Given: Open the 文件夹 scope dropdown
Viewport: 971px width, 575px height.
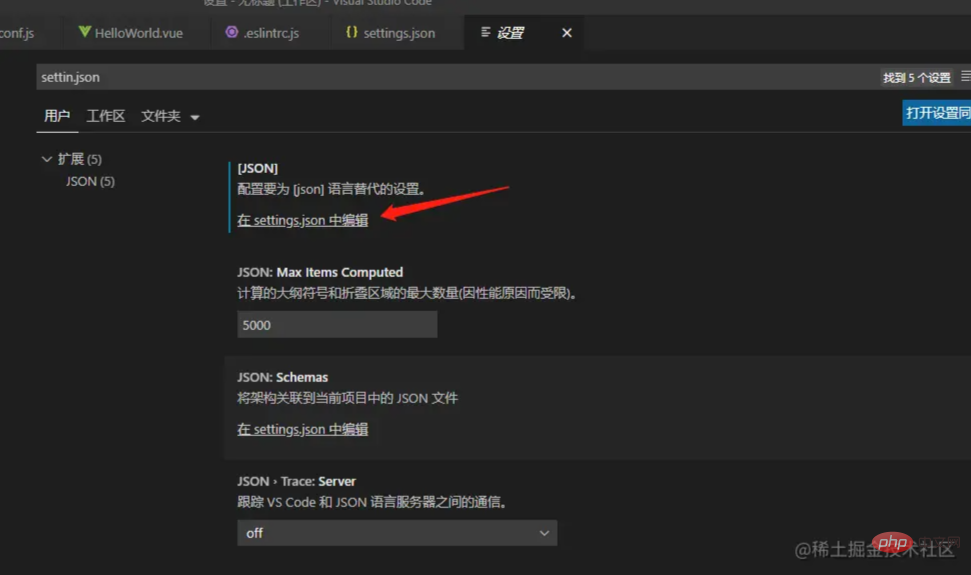Looking at the screenshot, I should click(x=170, y=116).
